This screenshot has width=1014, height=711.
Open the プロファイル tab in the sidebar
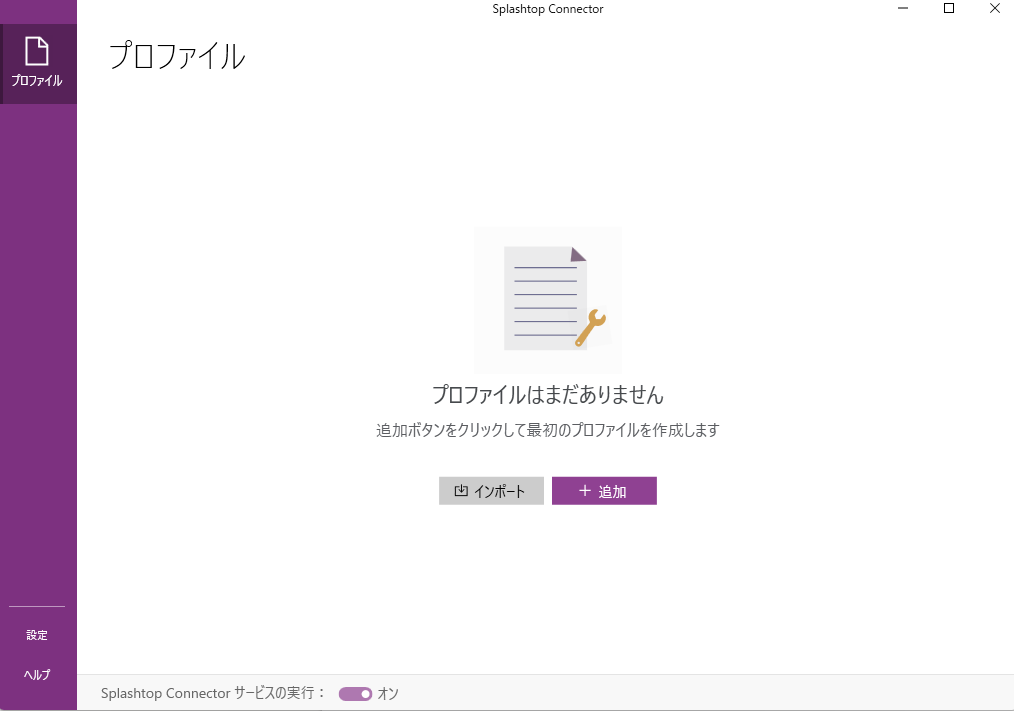tap(38, 63)
